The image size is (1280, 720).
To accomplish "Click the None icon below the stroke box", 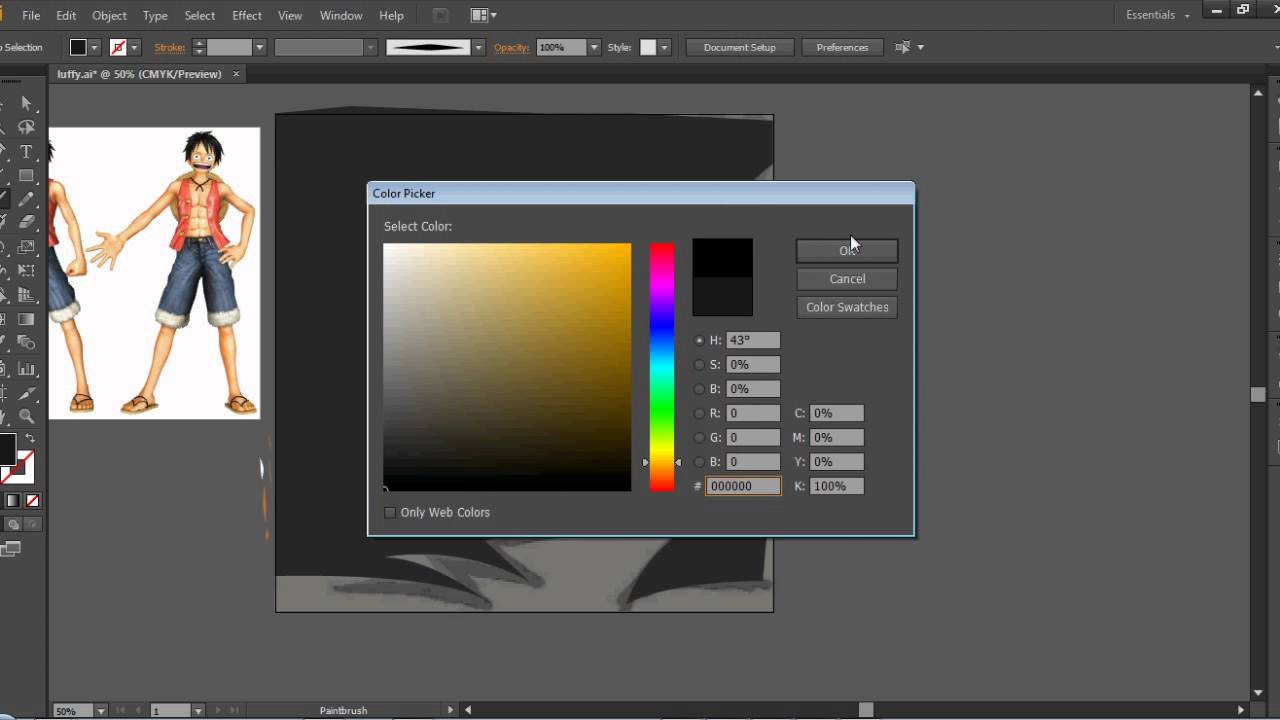I will click(x=32, y=501).
